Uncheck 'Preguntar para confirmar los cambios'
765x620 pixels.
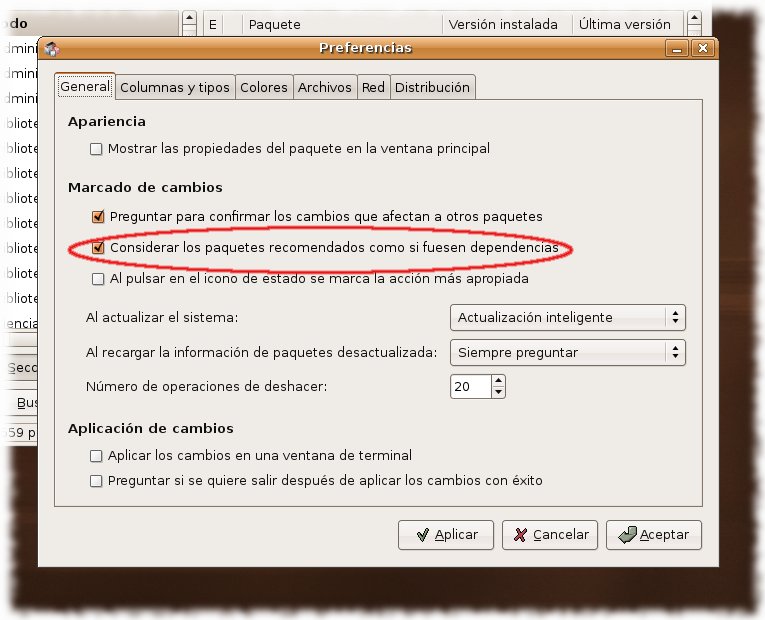pyautogui.click(x=98, y=217)
